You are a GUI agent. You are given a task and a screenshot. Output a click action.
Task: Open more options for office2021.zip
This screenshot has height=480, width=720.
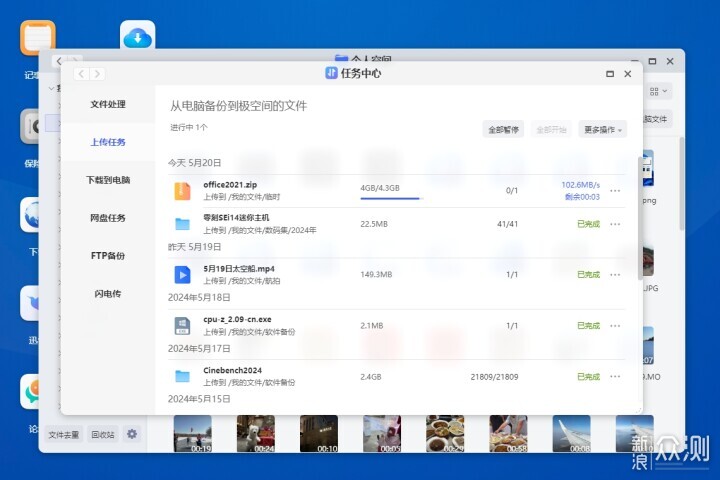(615, 191)
